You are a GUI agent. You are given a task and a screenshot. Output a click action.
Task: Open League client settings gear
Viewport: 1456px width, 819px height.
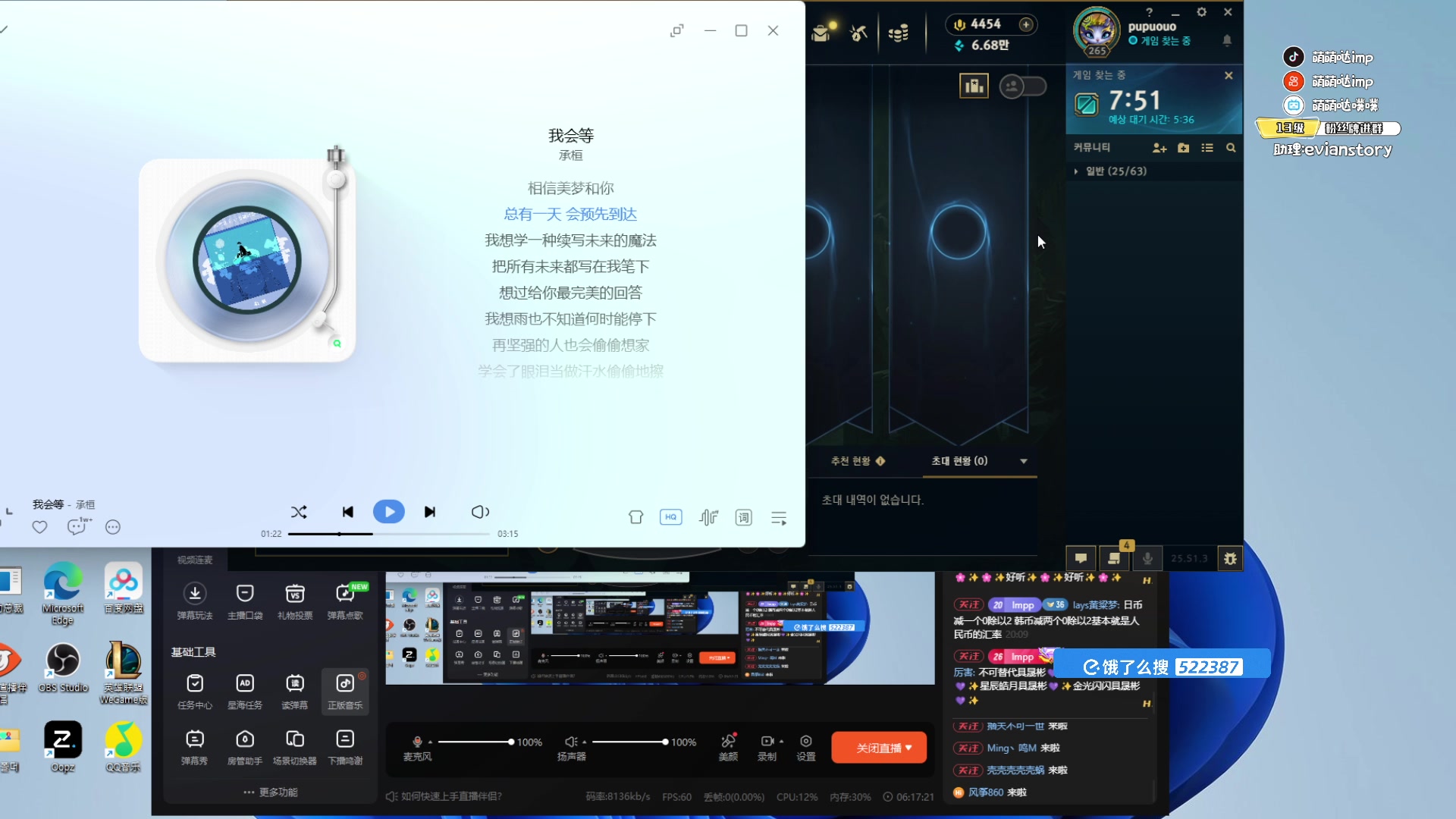pos(1202,12)
